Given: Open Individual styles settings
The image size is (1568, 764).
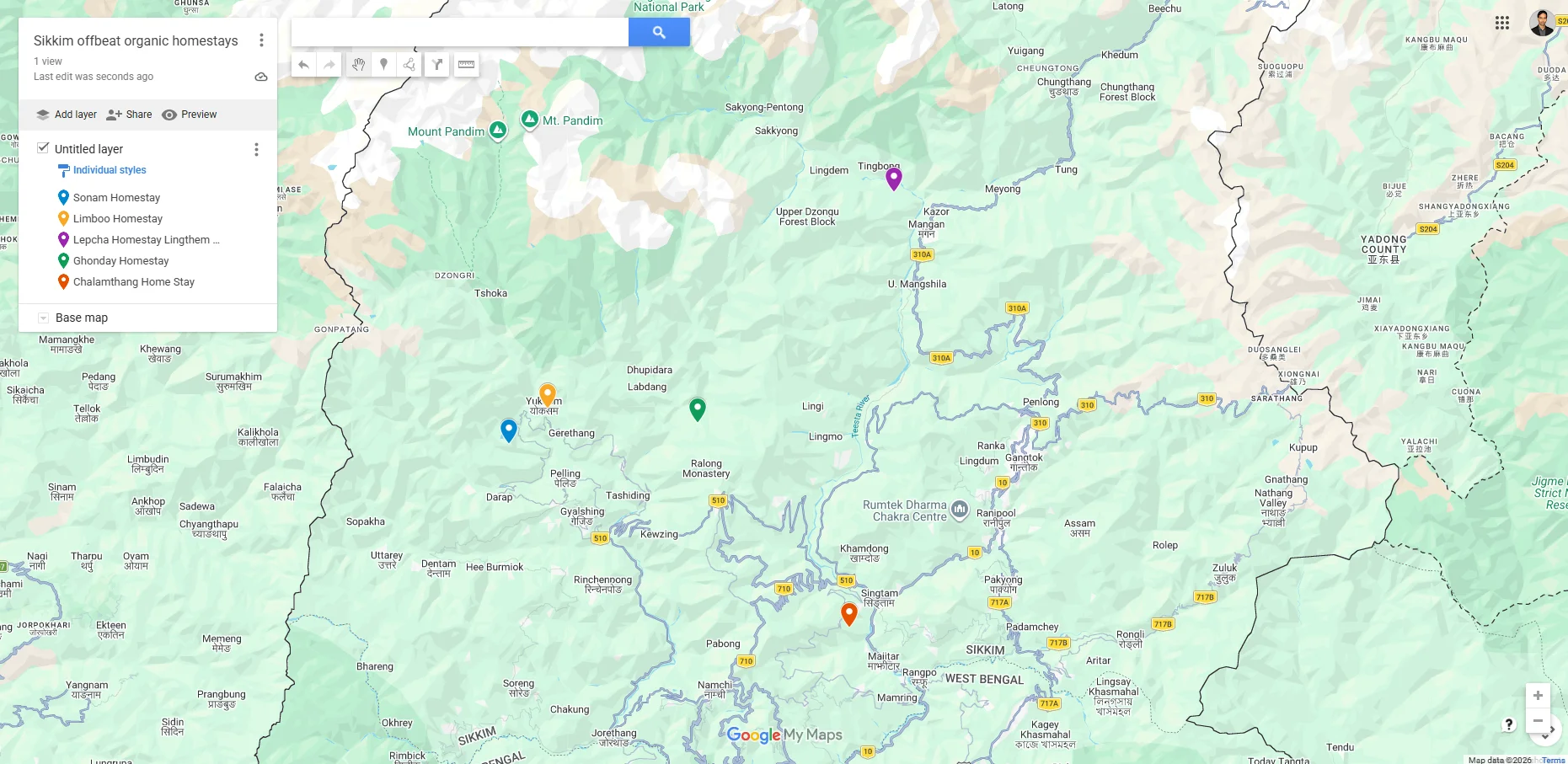Looking at the screenshot, I should click(110, 170).
